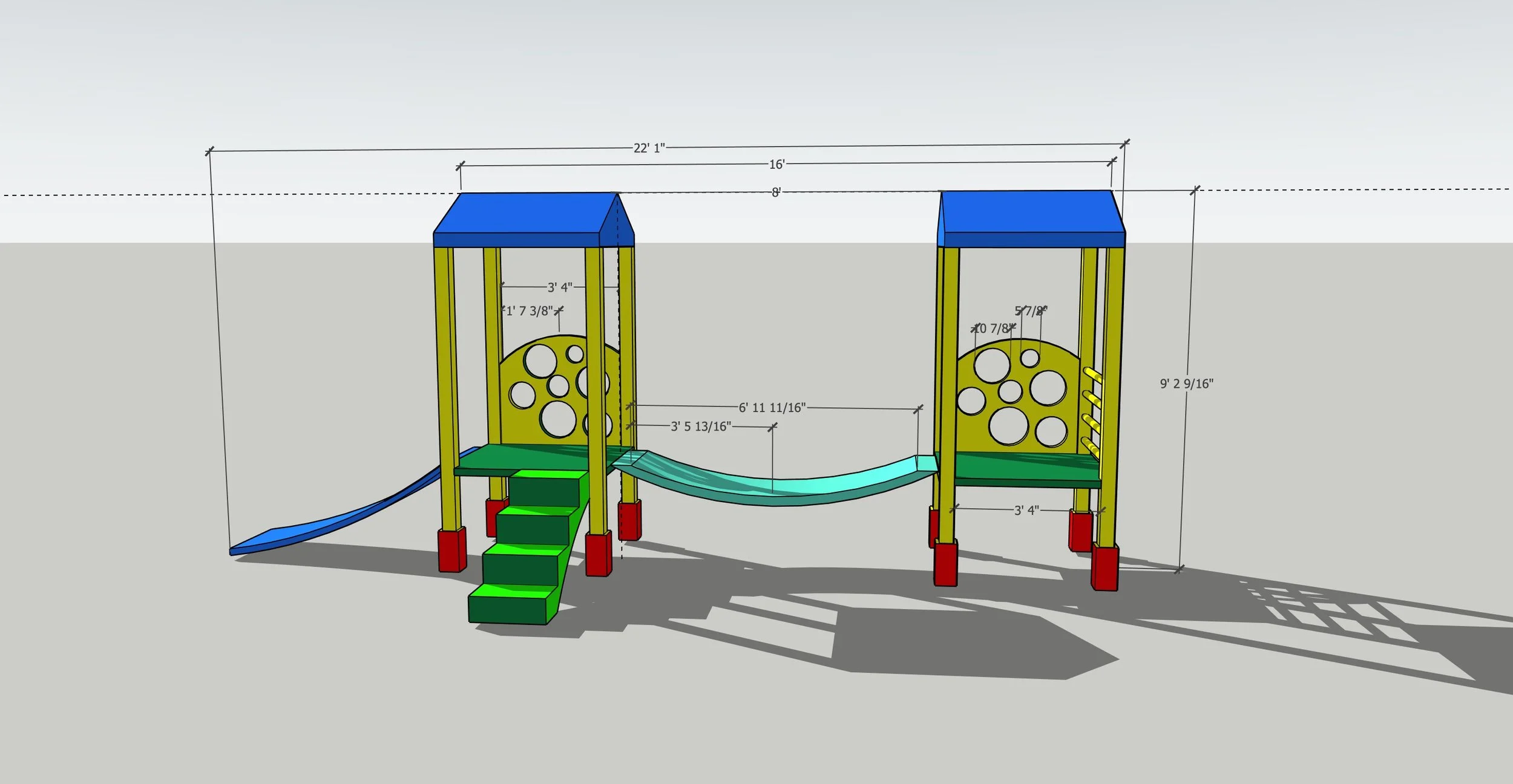Click the 3' 4" dimension below the right platform
The width and height of the screenshot is (1513, 784).
click(1026, 511)
